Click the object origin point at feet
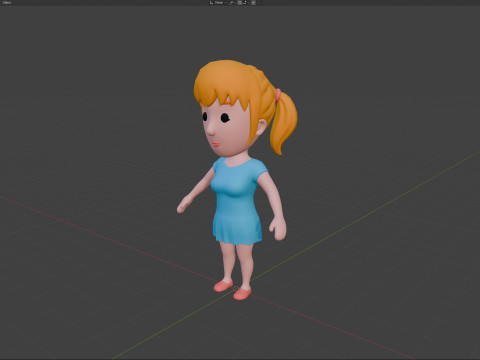Image resolution: width=480 pixels, height=360 pixels. pos(236,289)
